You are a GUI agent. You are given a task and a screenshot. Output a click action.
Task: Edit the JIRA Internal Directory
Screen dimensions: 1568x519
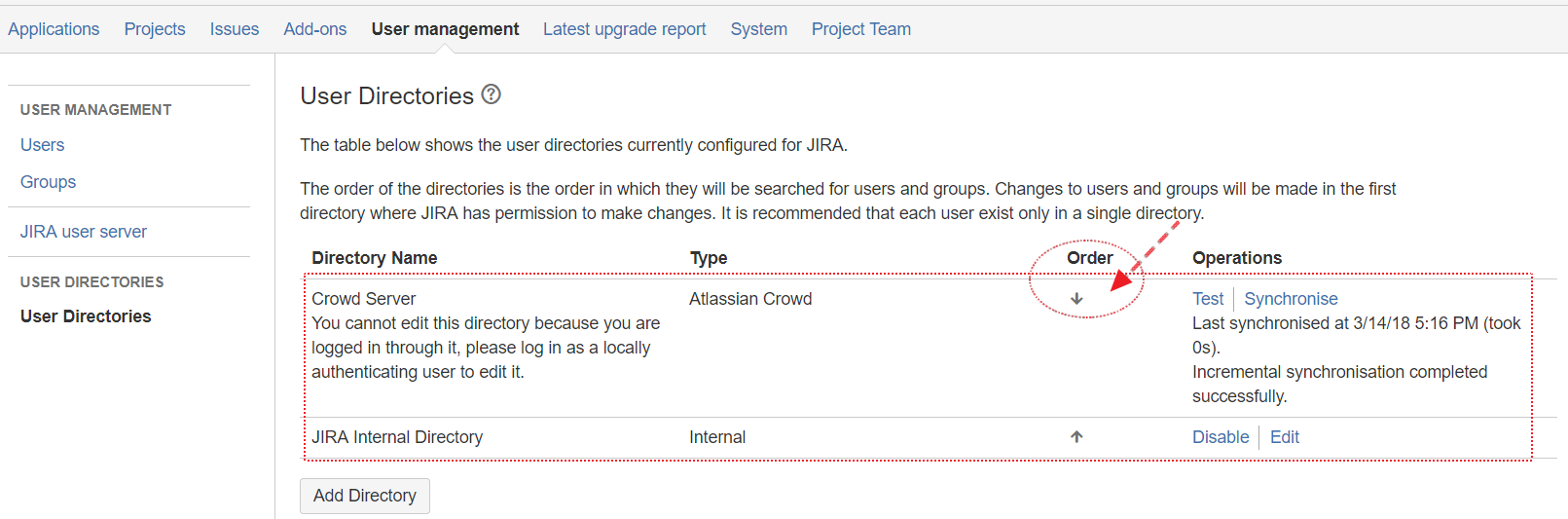click(1285, 437)
